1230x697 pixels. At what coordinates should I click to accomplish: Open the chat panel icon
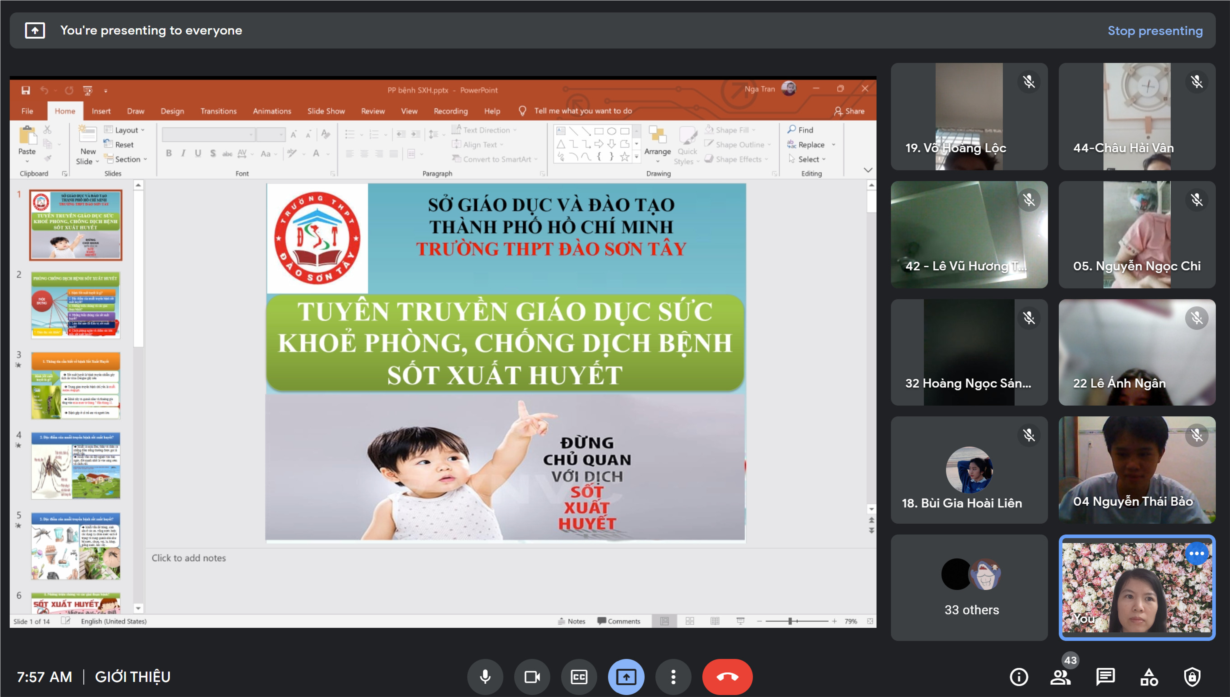[x=1105, y=677]
